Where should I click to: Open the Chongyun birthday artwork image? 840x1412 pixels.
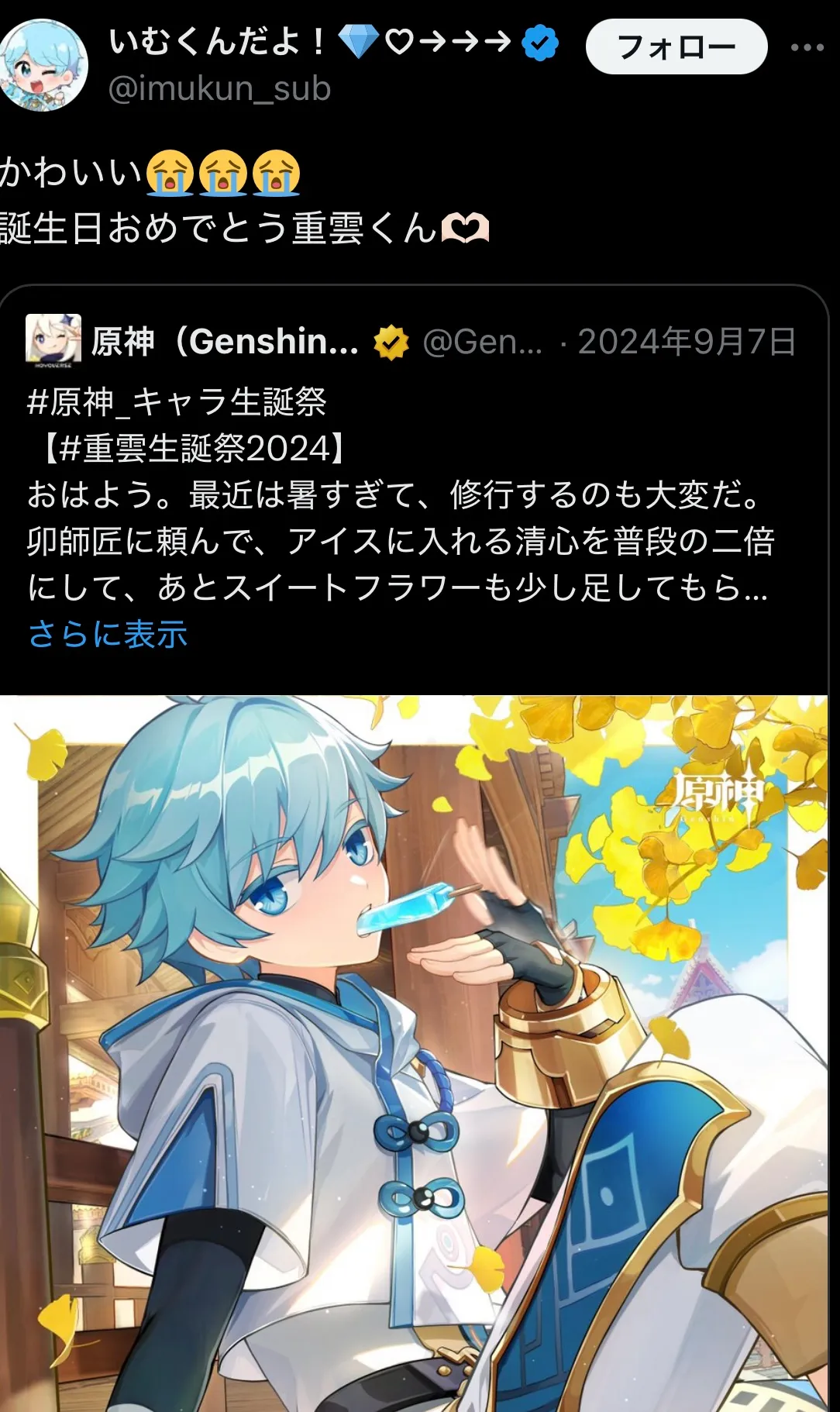414,1053
